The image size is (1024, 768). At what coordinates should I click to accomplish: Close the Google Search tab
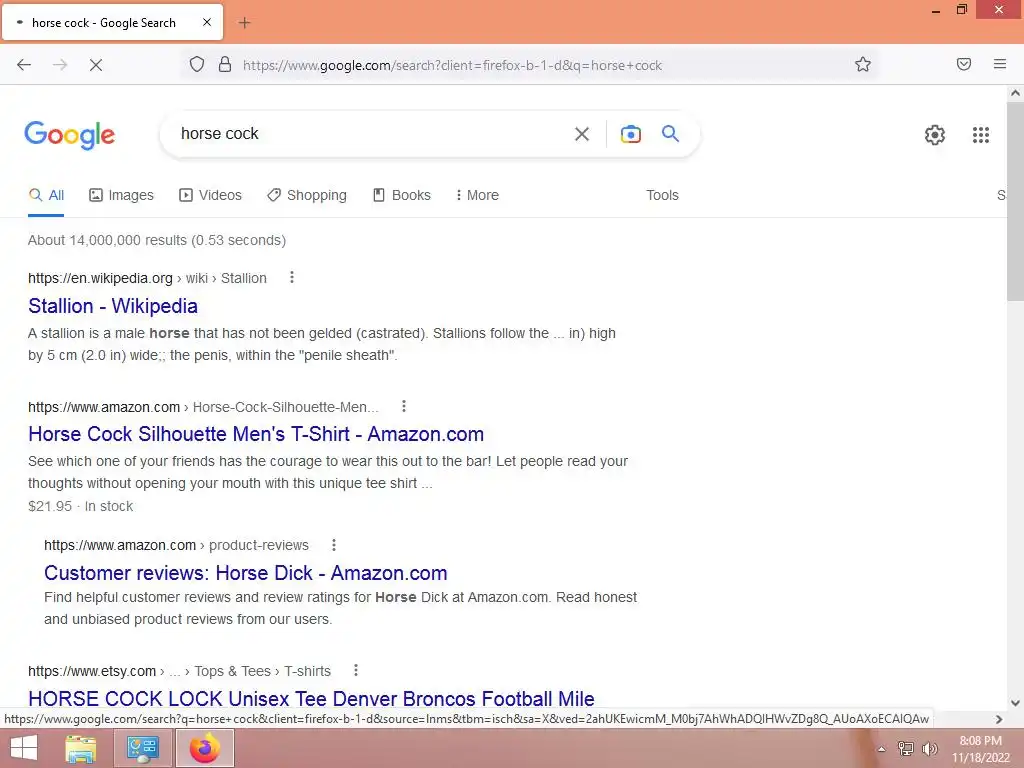(207, 22)
